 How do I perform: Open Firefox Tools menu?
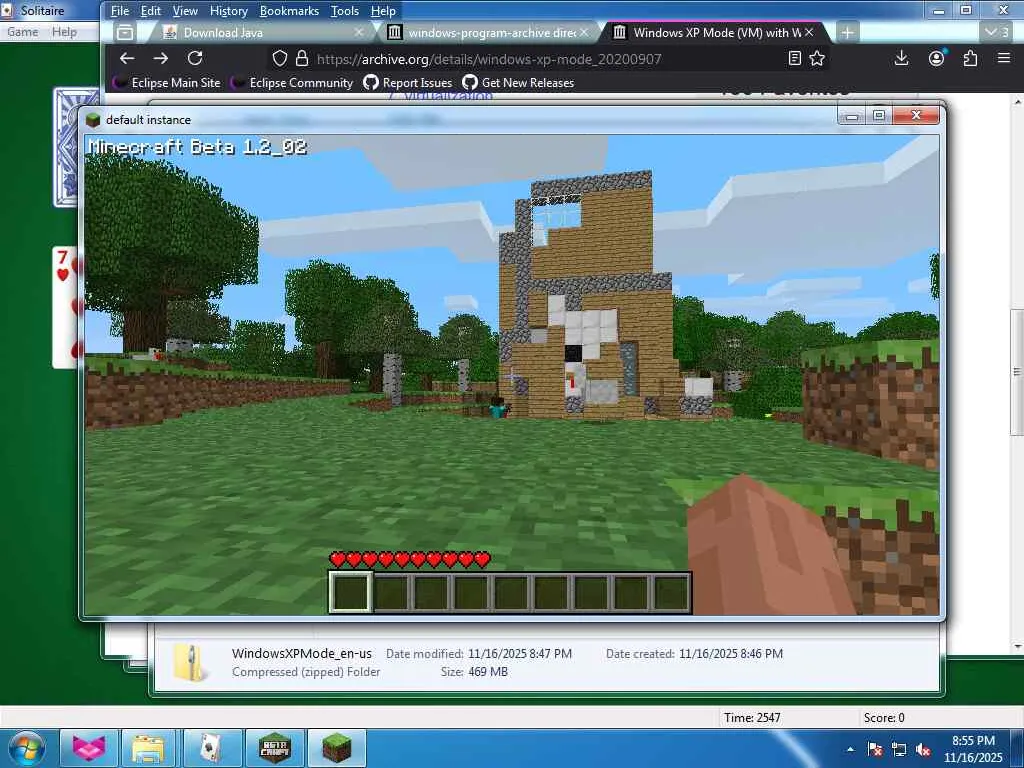tap(345, 11)
